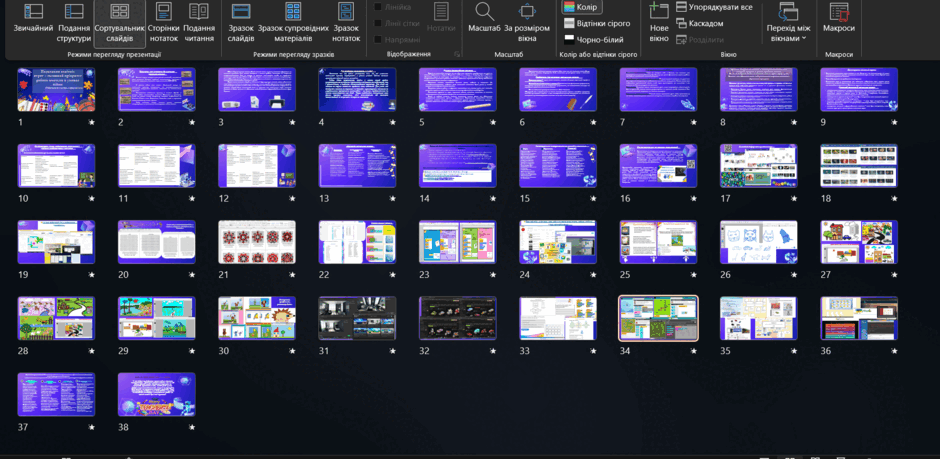940x459 pixels.
Task: Select slide 30 thumbnail
Action: (x=257, y=319)
